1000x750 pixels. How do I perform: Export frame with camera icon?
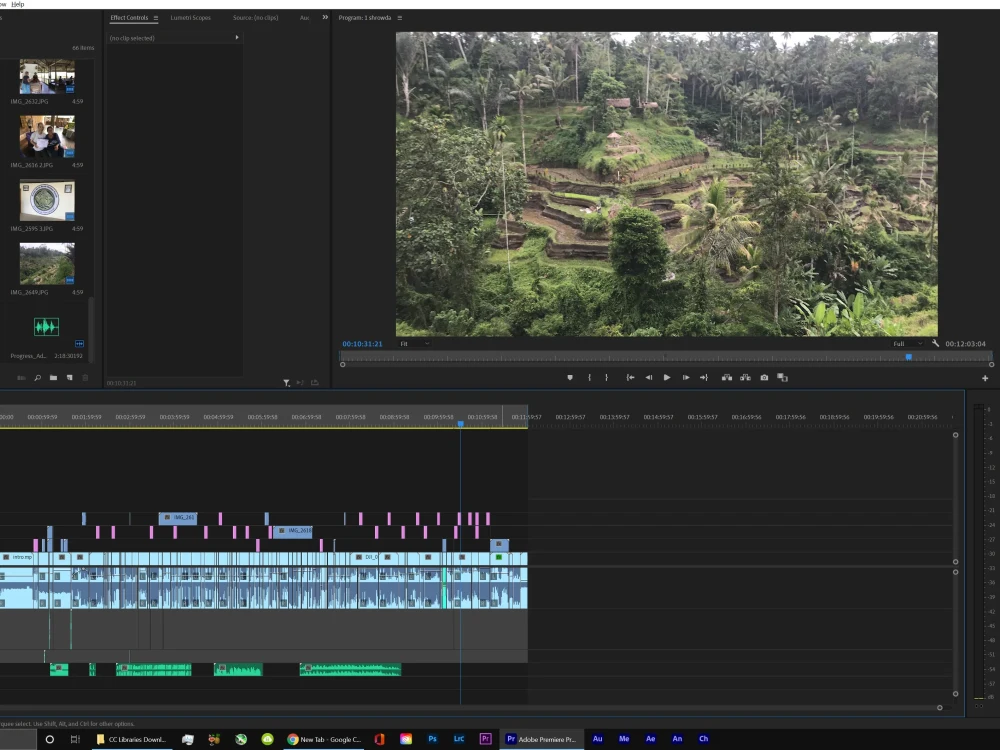(764, 378)
